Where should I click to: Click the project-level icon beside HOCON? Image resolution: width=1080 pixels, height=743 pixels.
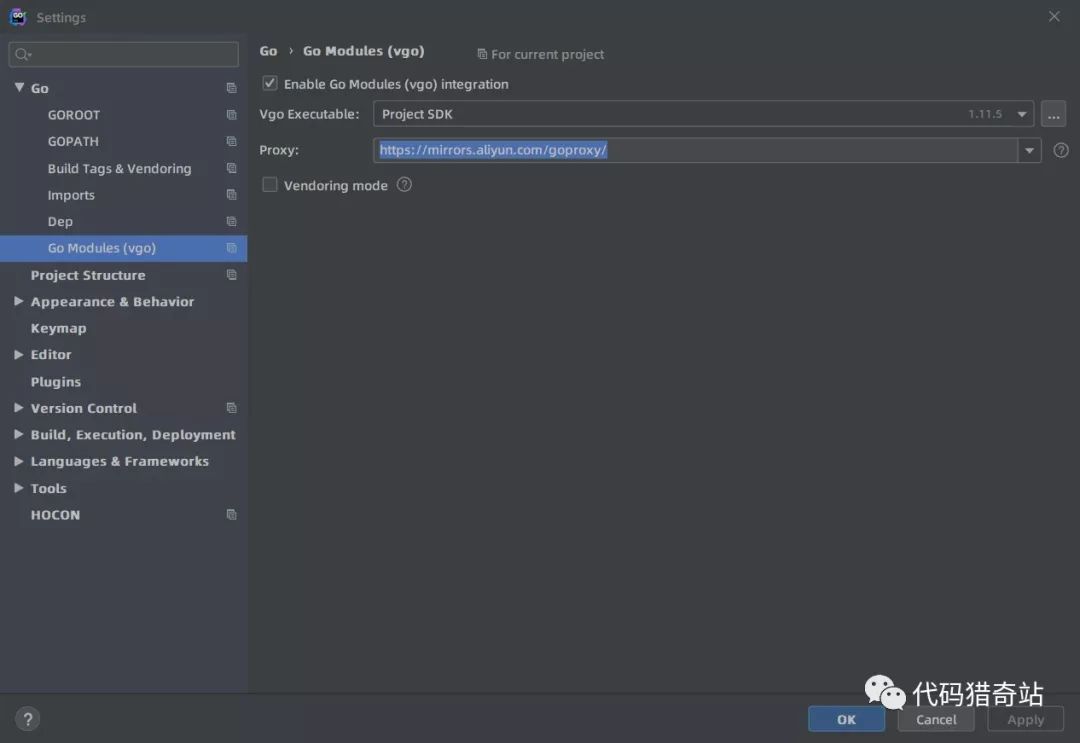coord(231,514)
